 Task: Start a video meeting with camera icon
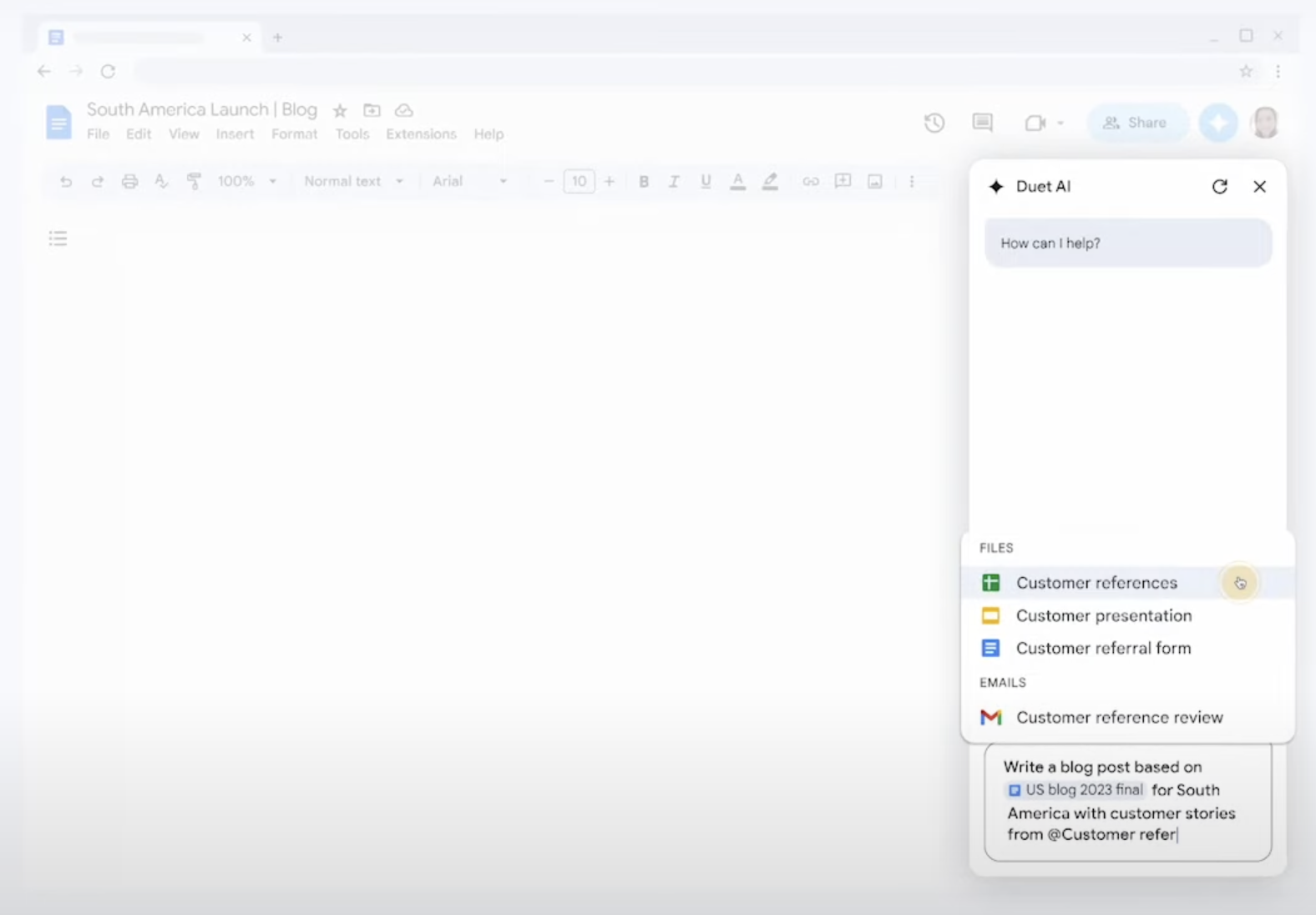[1035, 123]
